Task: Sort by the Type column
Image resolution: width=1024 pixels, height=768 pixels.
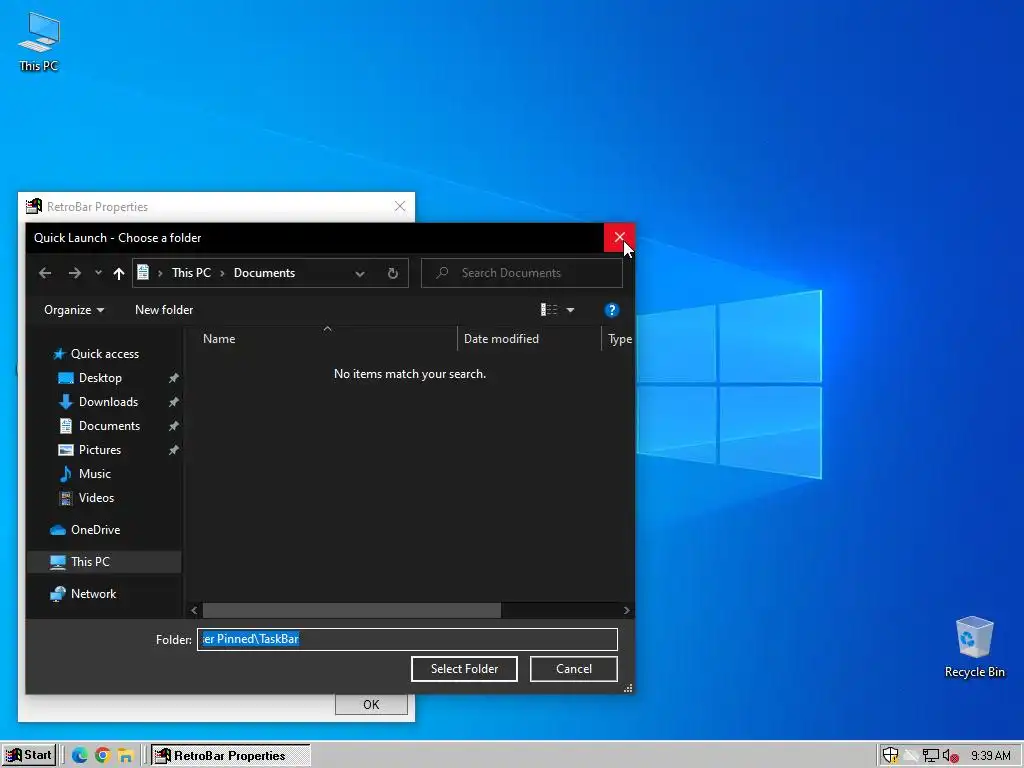Action: point(619,339)
